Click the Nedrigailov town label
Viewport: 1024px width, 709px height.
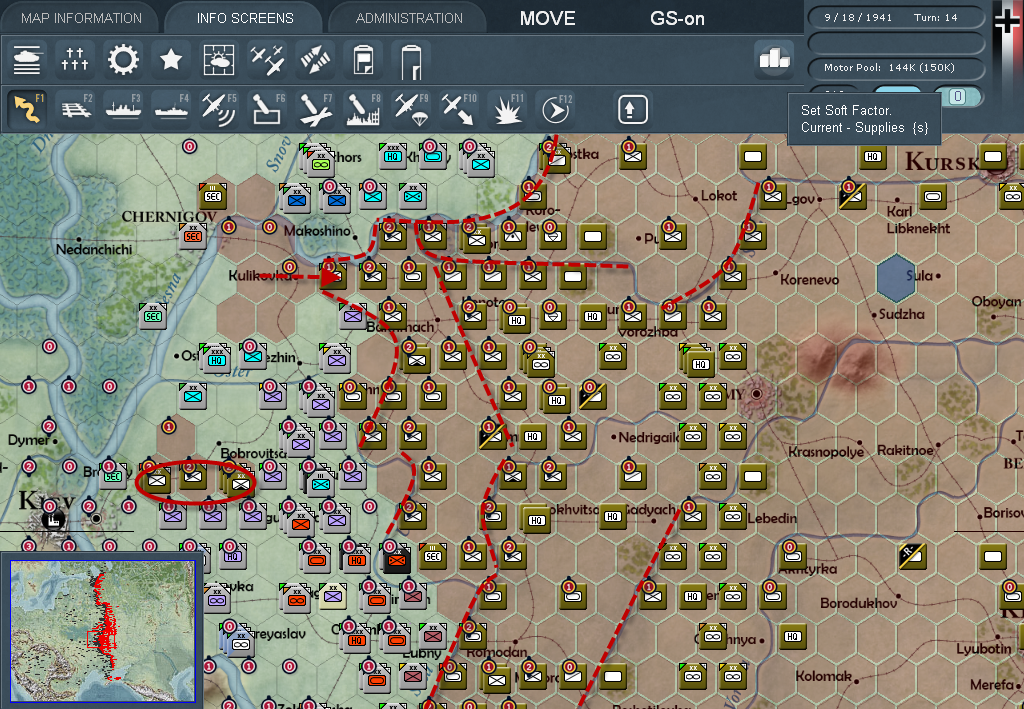tap(648, 437)
